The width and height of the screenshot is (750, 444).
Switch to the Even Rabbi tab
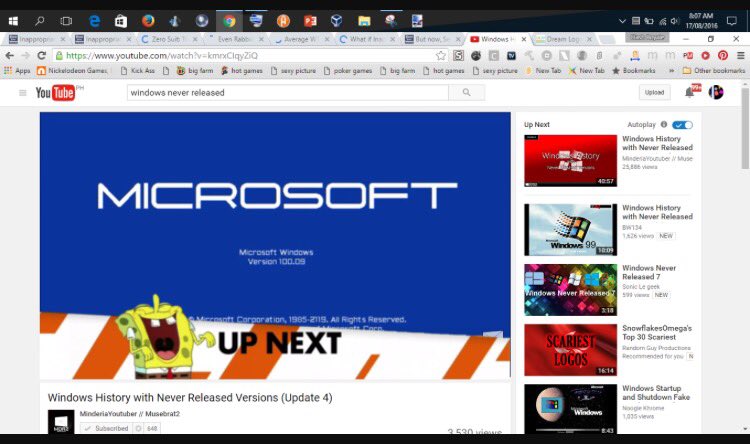coord(234,39)
